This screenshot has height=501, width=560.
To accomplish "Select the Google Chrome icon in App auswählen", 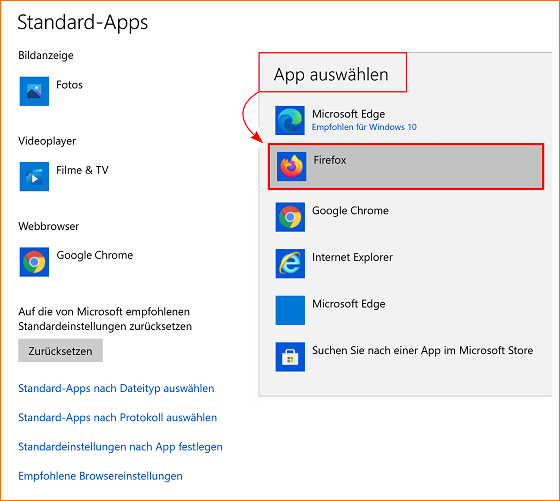I will click(290, 217).
